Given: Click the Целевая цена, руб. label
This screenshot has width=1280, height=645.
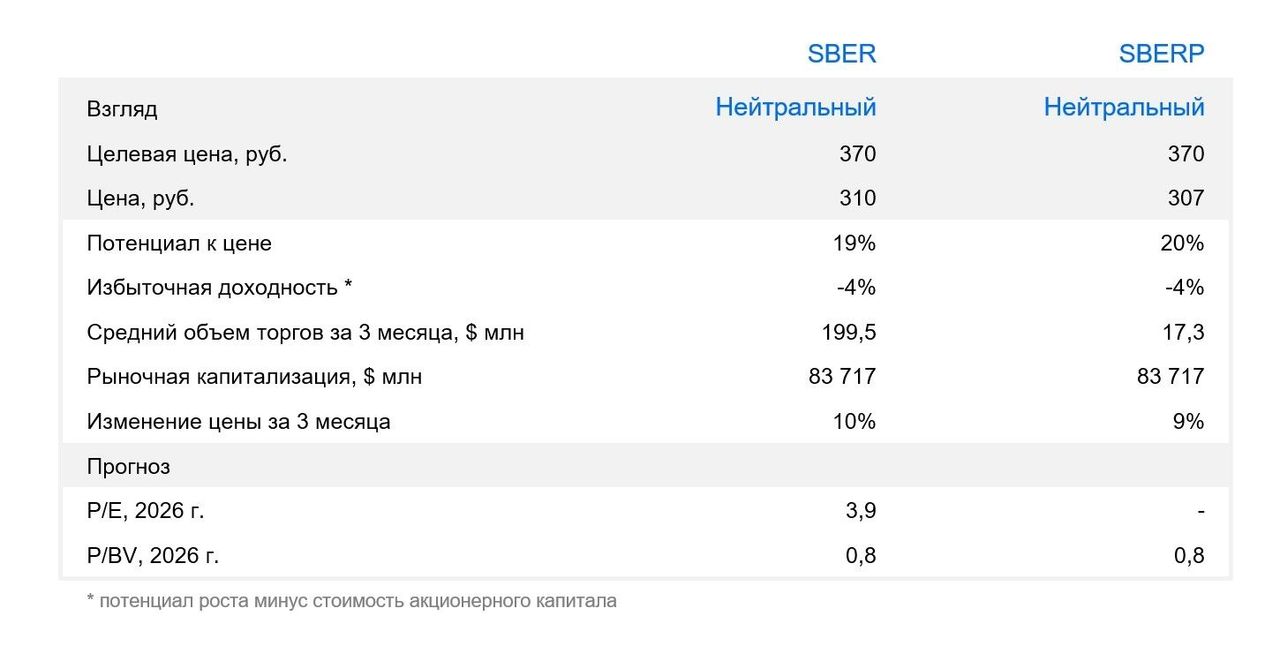Looking at the screenshot, I should (187, 154).
